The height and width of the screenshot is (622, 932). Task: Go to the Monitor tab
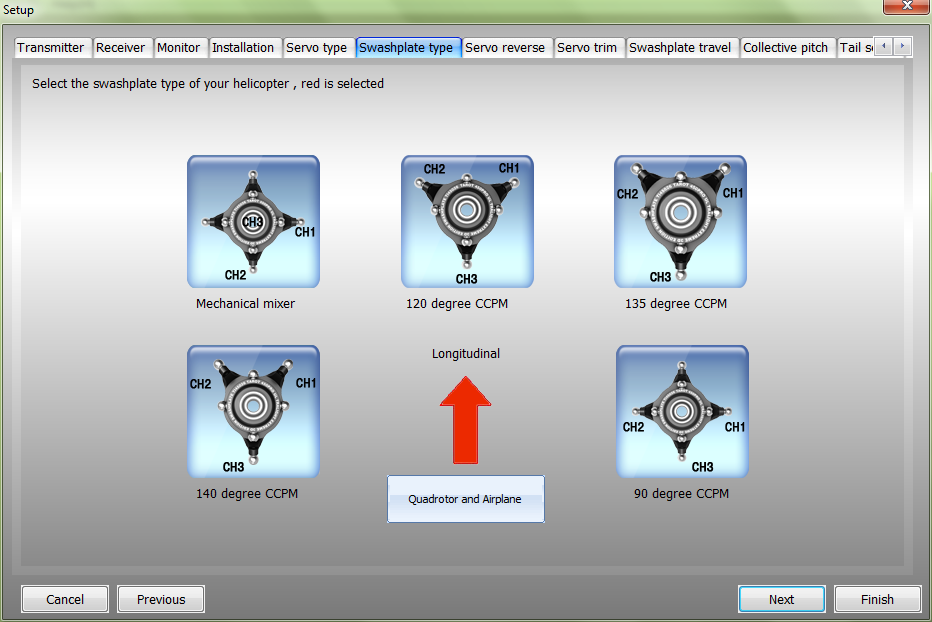click(179, 48)
